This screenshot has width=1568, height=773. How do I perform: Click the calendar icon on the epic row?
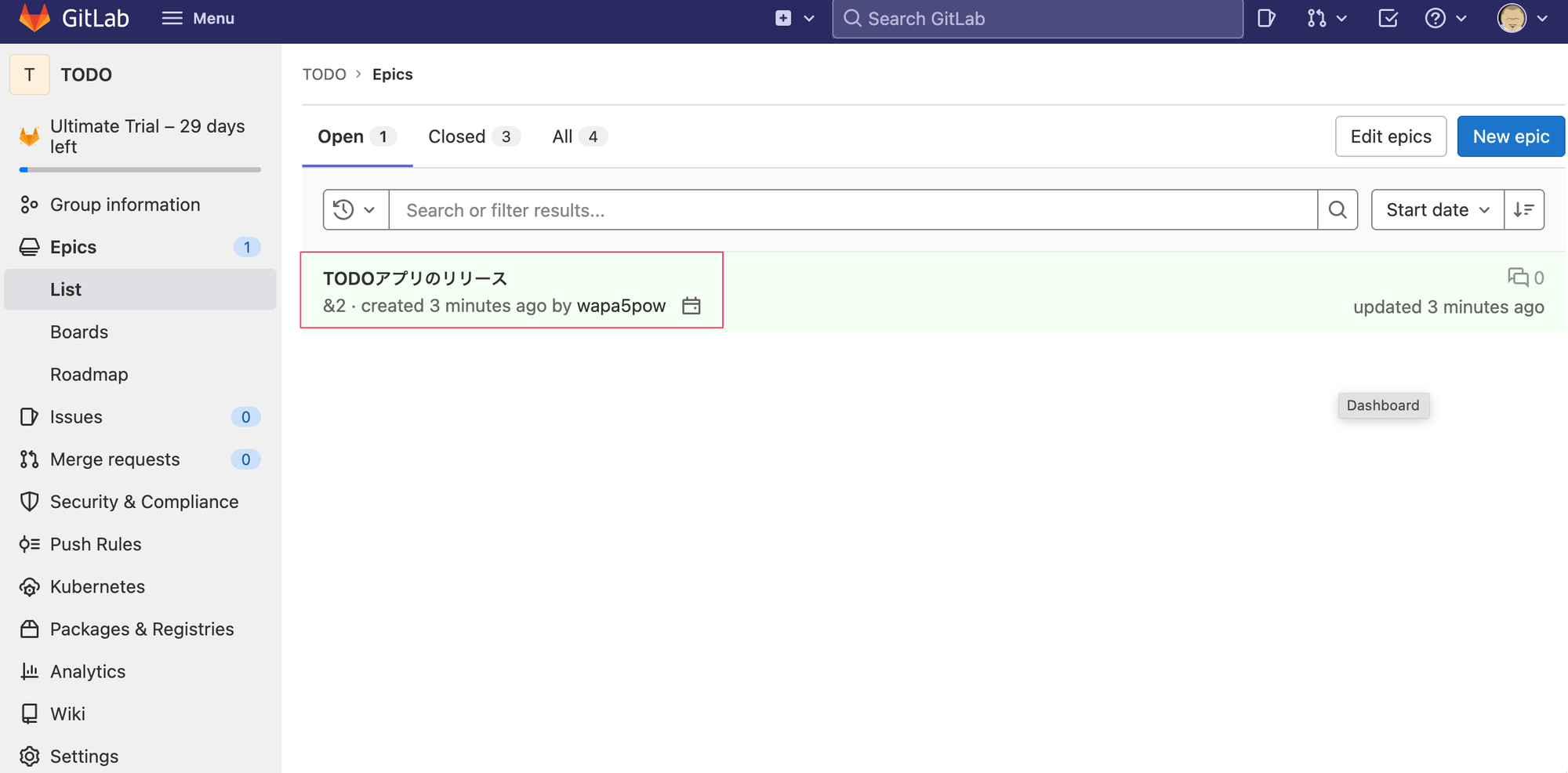pos(691,306)
